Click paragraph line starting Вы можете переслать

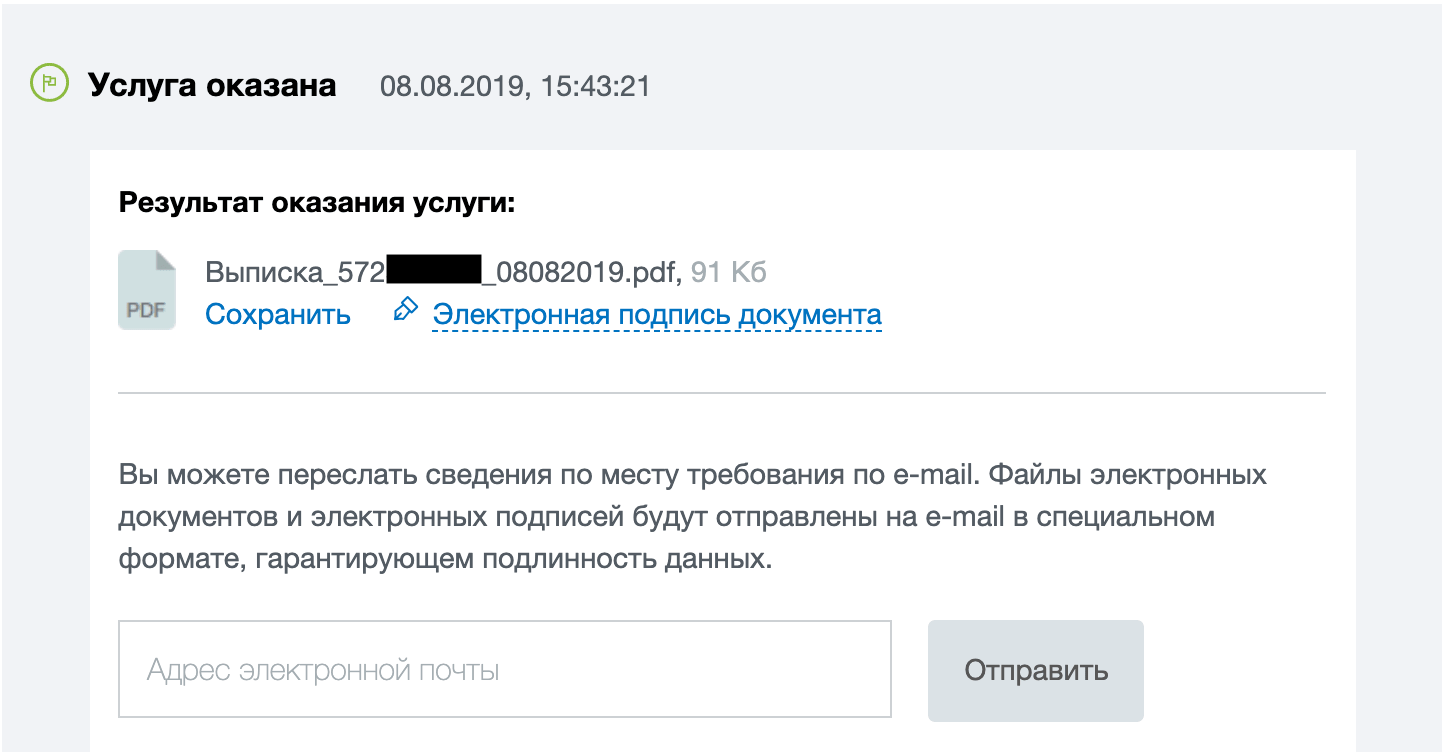692,474
